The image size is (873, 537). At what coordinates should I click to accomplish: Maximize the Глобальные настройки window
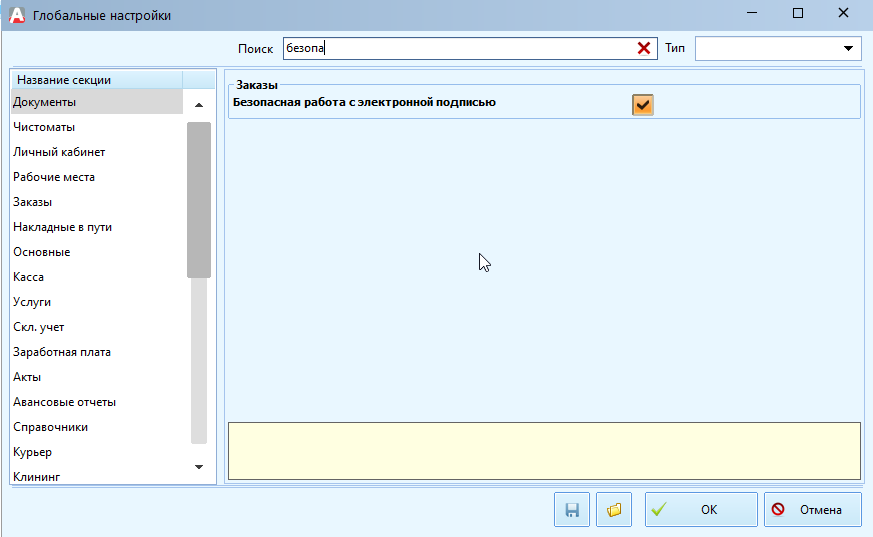(x=798, y=14)
